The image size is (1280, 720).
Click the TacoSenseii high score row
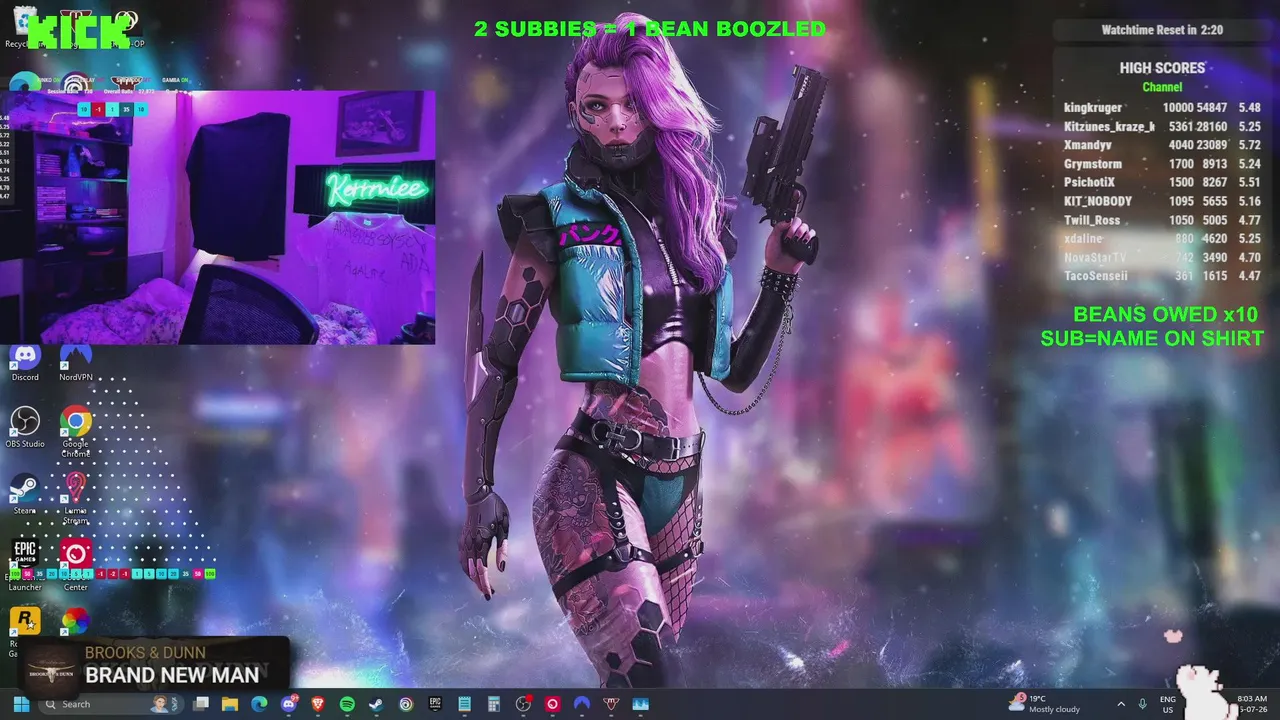pyautogui.click(x=1162, y=276)
